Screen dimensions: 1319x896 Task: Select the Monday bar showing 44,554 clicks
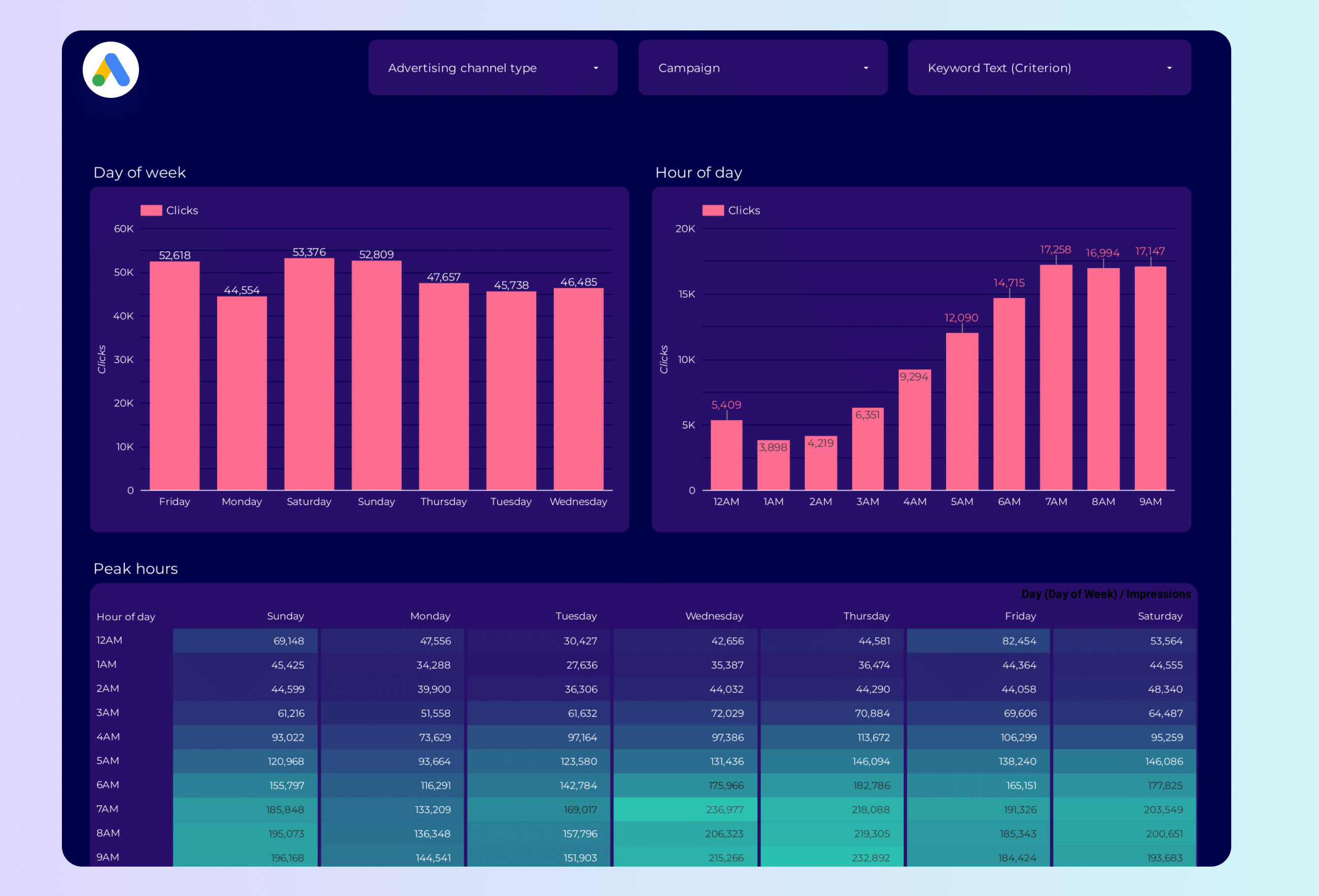click(242, 392)
